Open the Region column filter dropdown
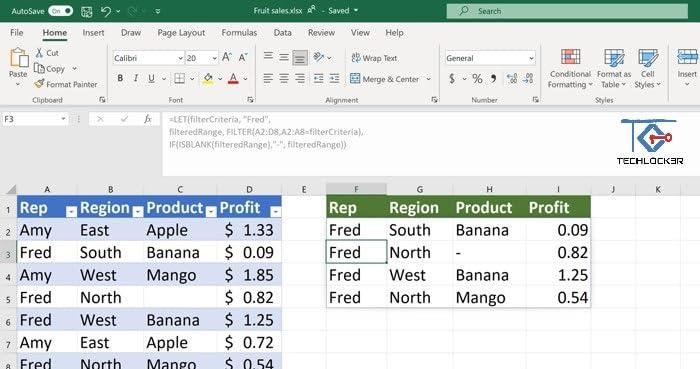This screenshot has height=369, width=700. (138, 212)
